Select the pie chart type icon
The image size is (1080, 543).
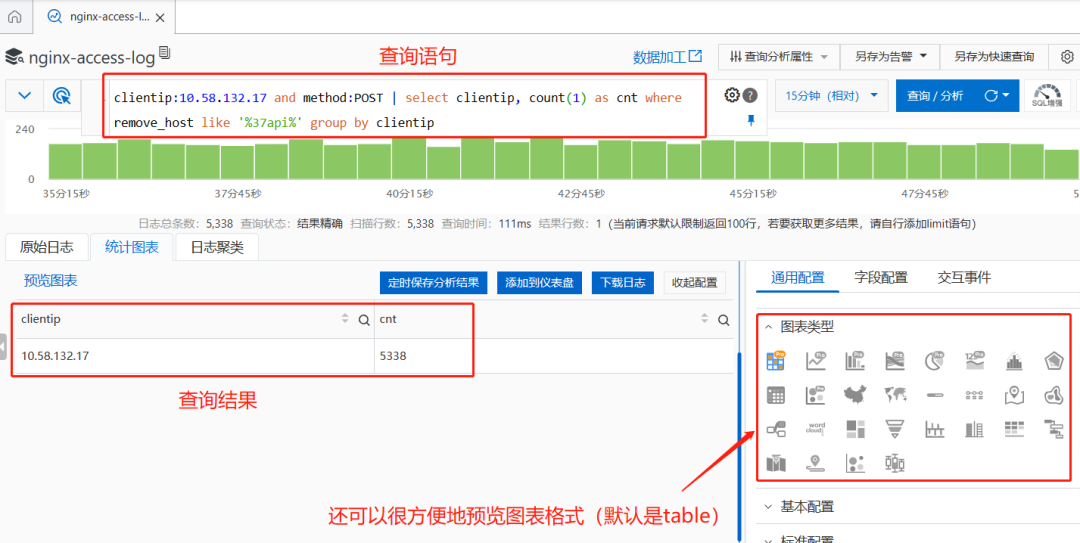pos(935,359)
